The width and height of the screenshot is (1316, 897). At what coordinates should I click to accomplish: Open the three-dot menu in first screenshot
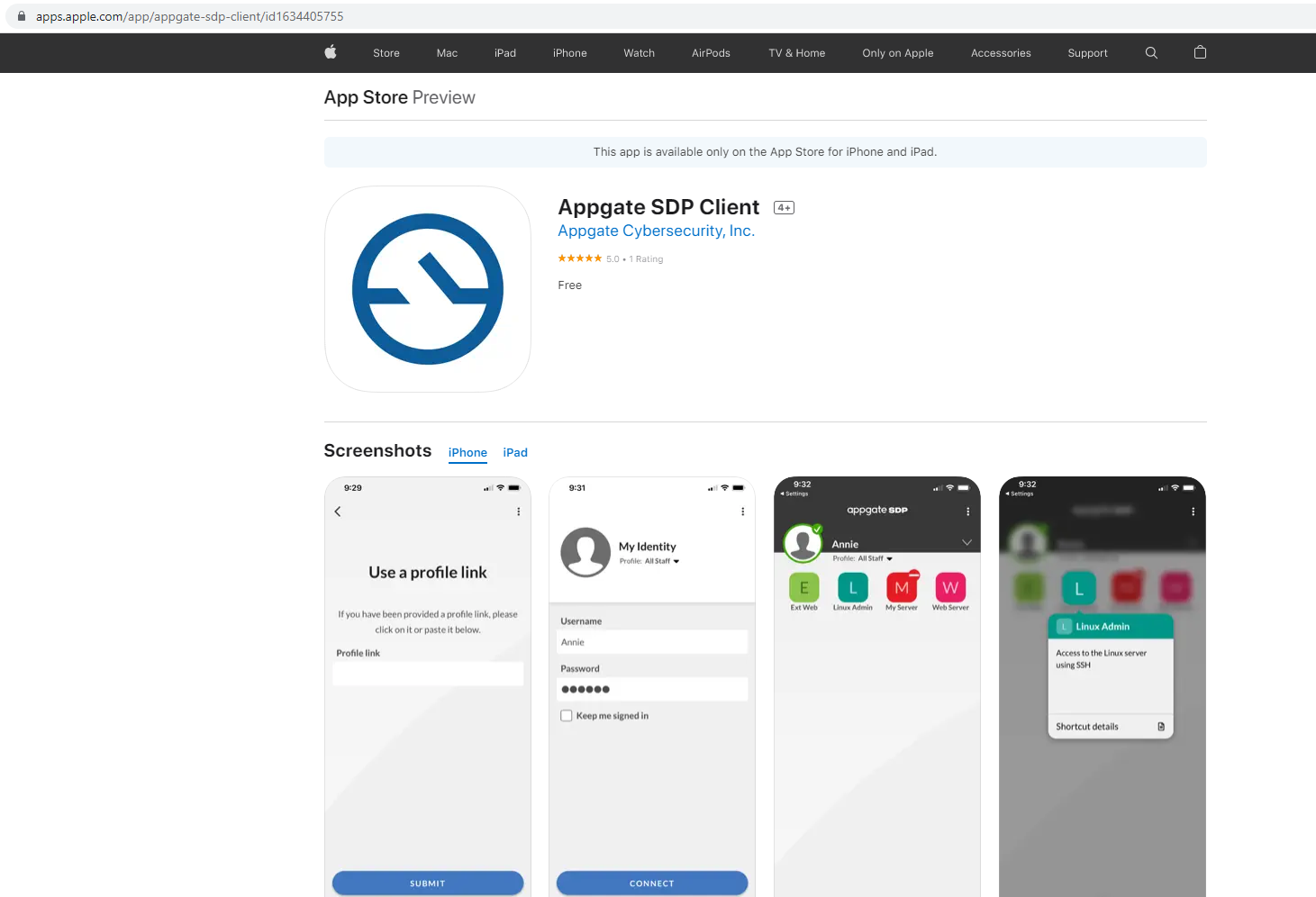tap(518, 511)
